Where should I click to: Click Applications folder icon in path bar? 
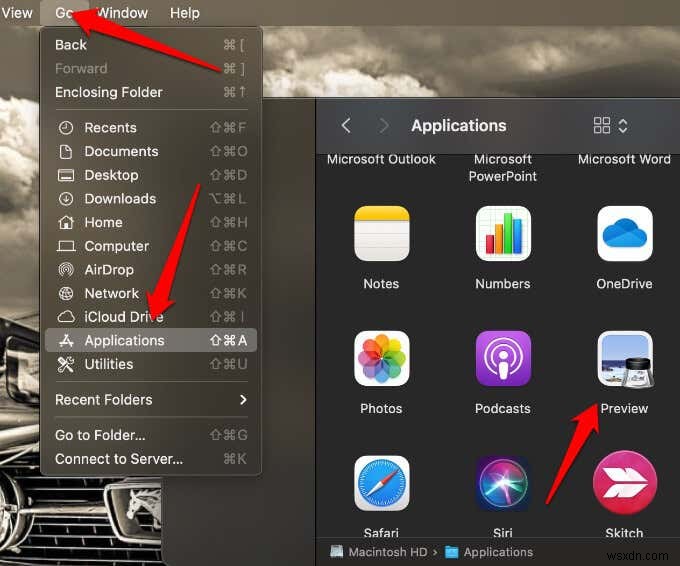tap(451, 552)
